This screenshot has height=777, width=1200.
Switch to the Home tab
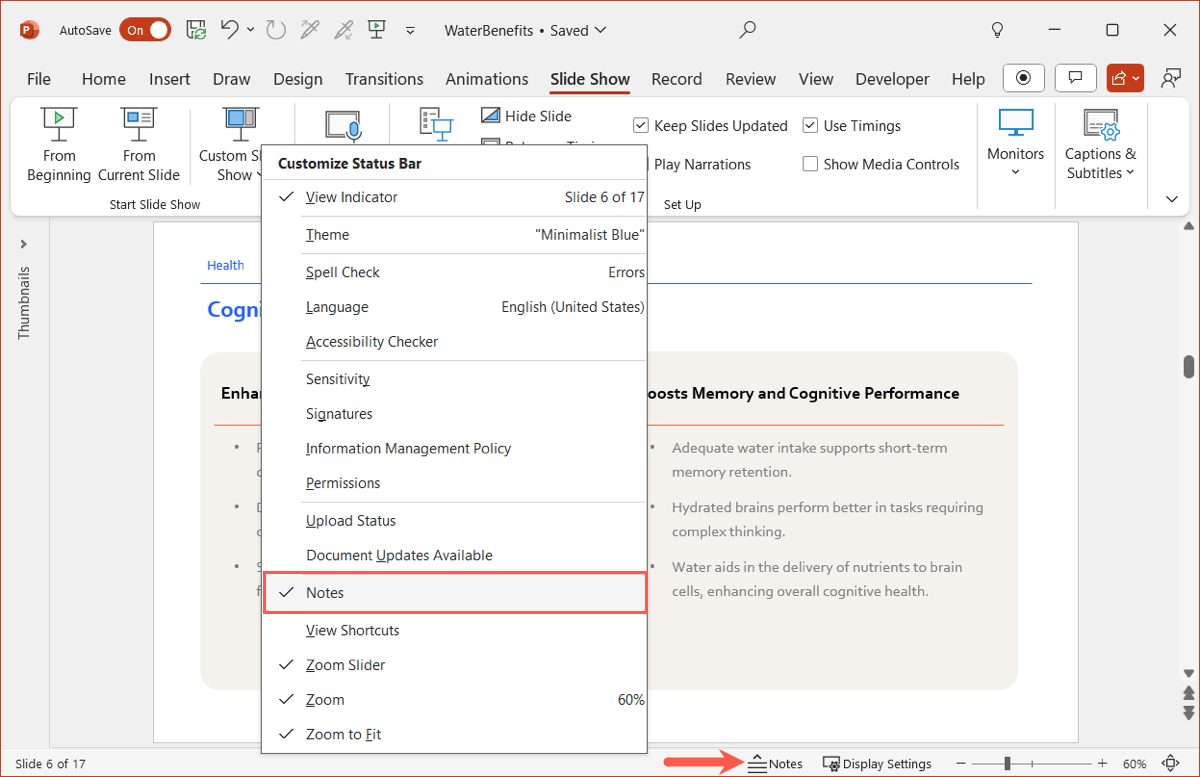(104, 79)
